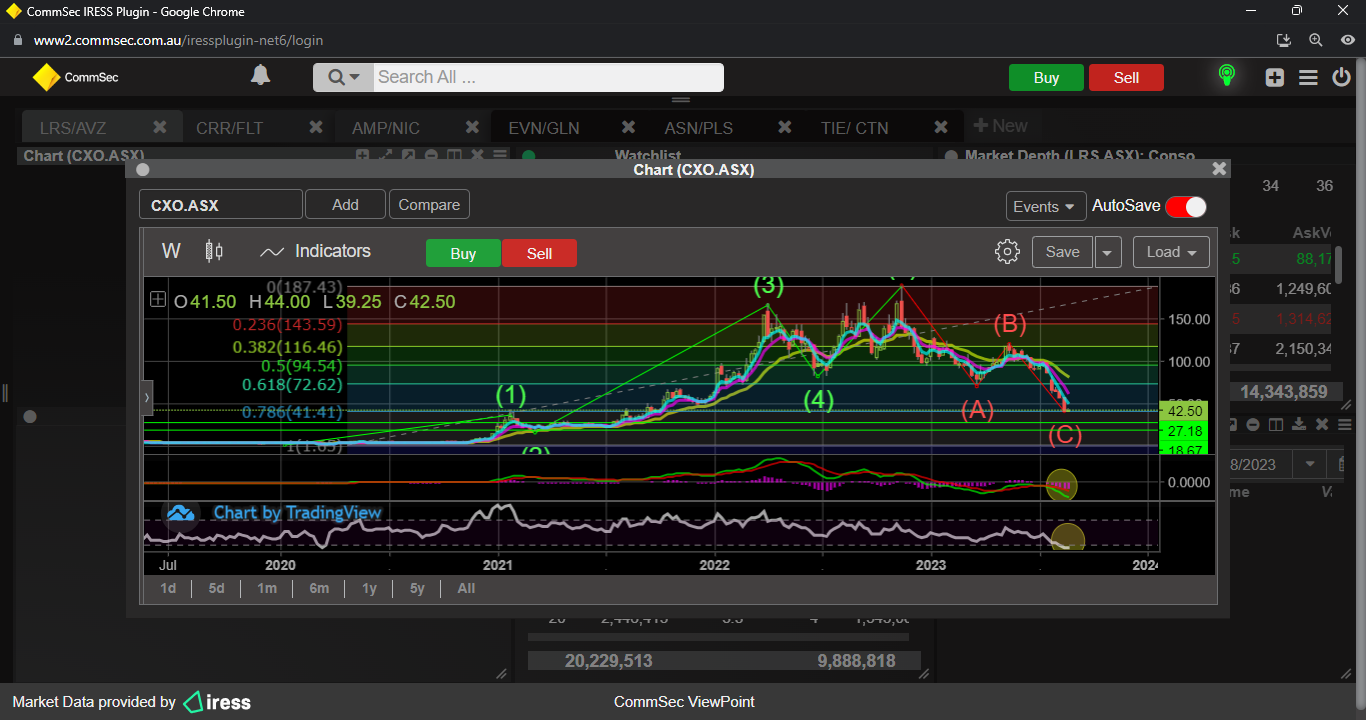Image resolution: width=1366 pixels, height=720 pixels.
Task: Close the AMP/NIC tab
Action: [x=473, y=127]
